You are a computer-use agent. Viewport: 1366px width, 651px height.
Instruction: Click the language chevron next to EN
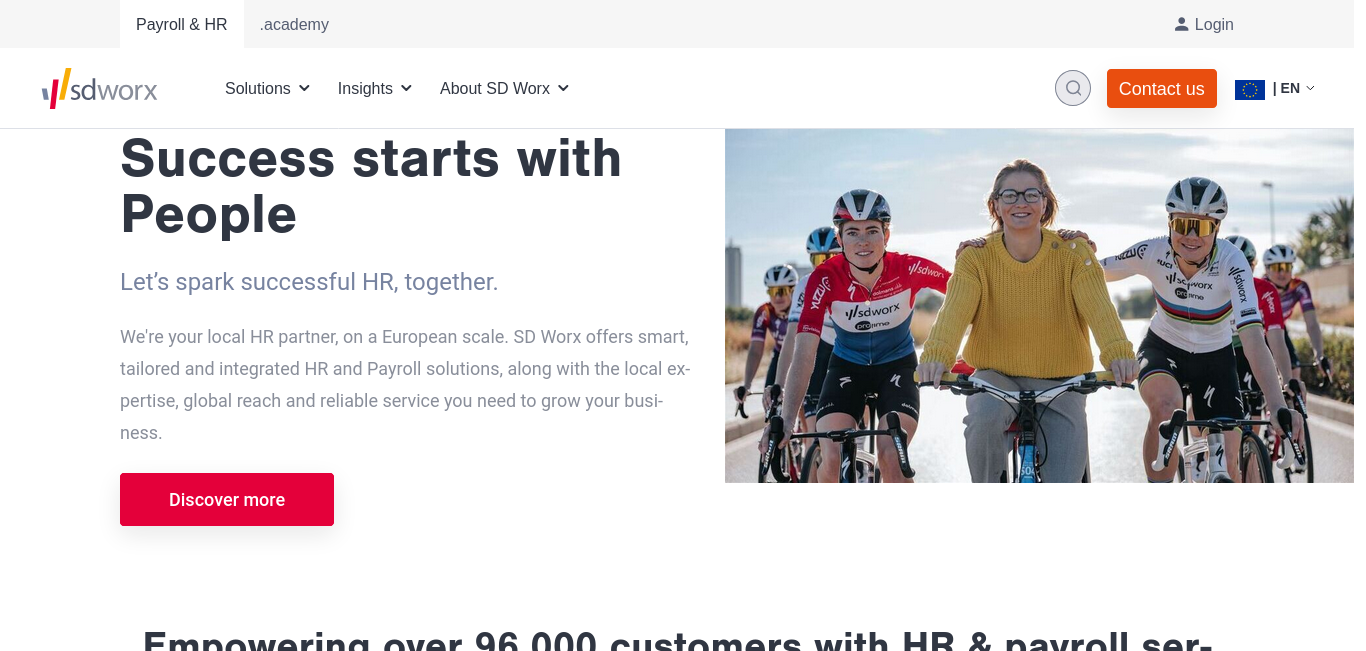click(1310, 88)
